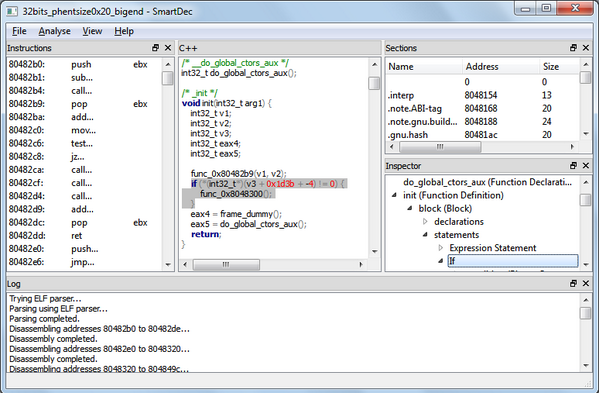Select instruction at 80482e6 jmp

click(85, 262)
